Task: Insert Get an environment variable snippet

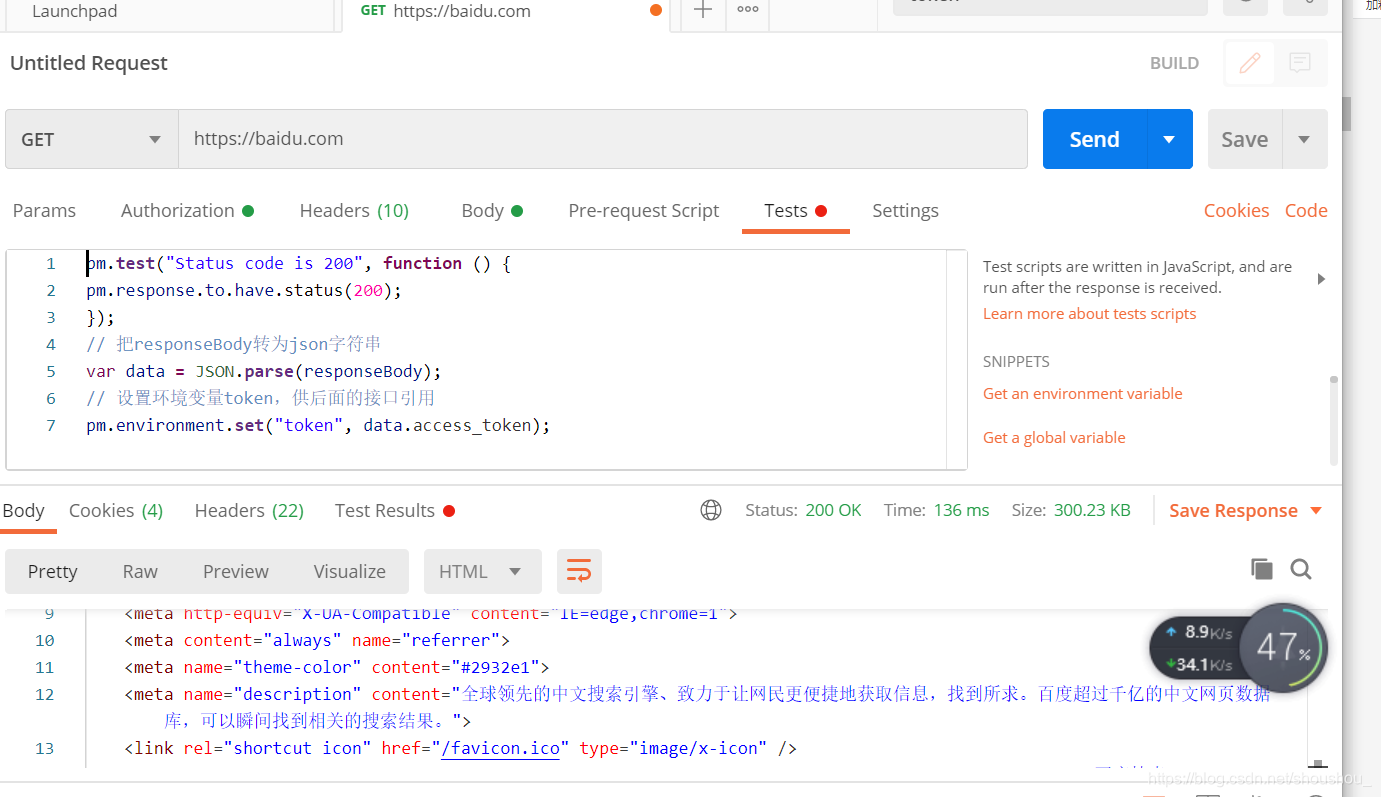Action: pyautogui.click(x=1082, y=393)
